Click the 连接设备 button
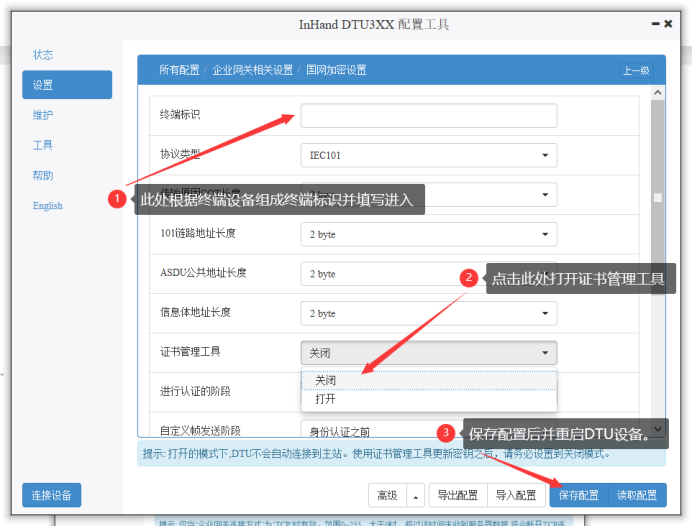The width and height of the screenshot is (692, 527). pos(52,495)
